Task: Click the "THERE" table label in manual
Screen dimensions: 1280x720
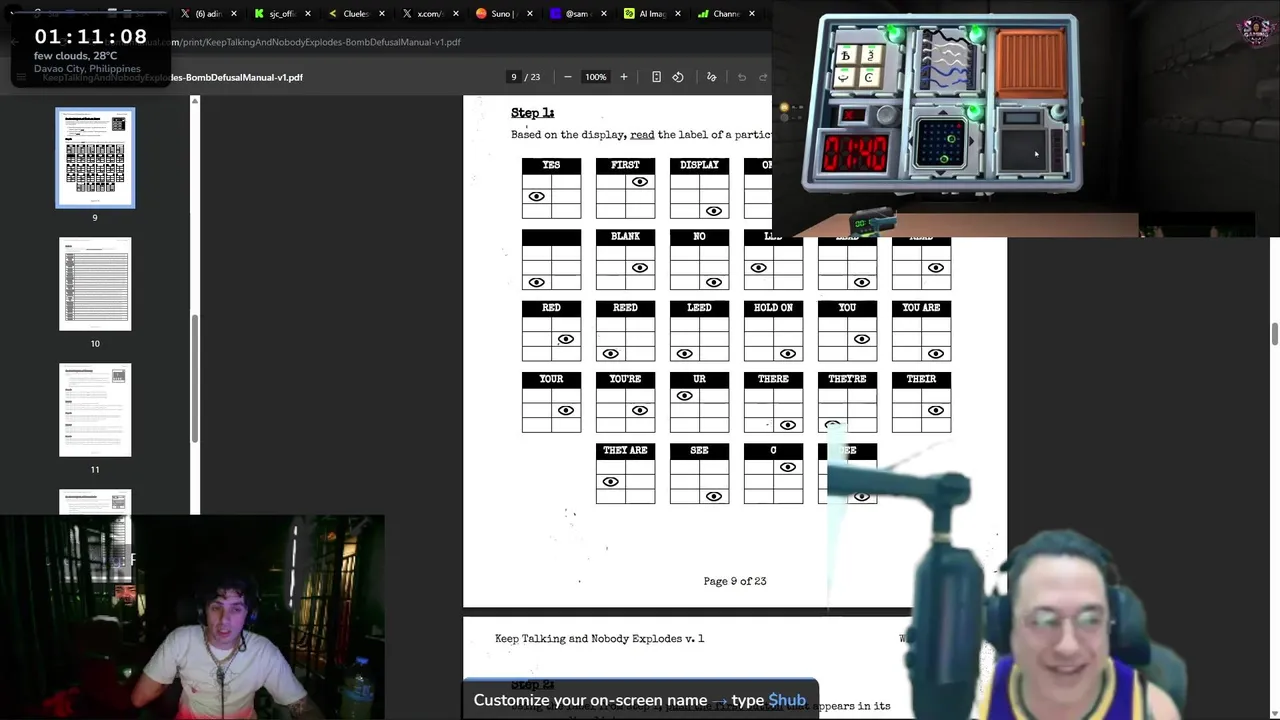Action: 773,379
